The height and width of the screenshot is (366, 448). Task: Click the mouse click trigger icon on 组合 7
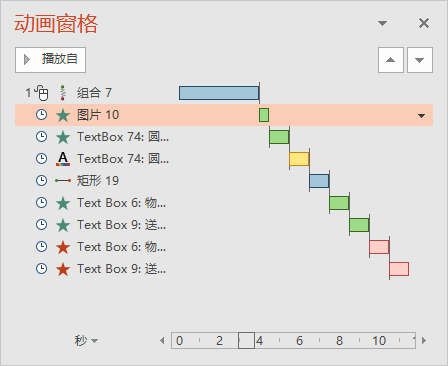[x=42, y=93]
